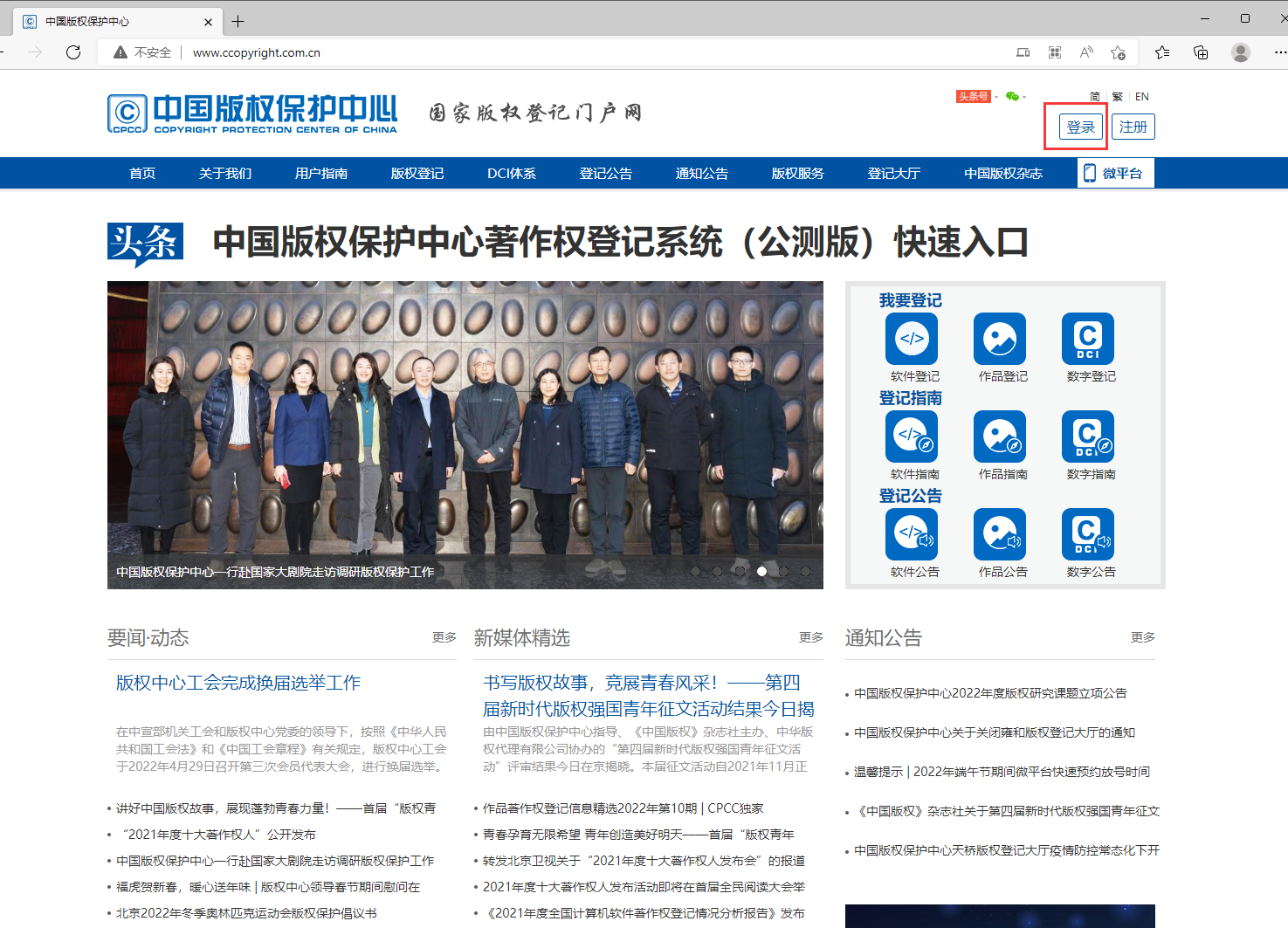Open the 作品登记 (works registration) icon
Viewport: 1288px width, 928px height.
[1000, 339]
